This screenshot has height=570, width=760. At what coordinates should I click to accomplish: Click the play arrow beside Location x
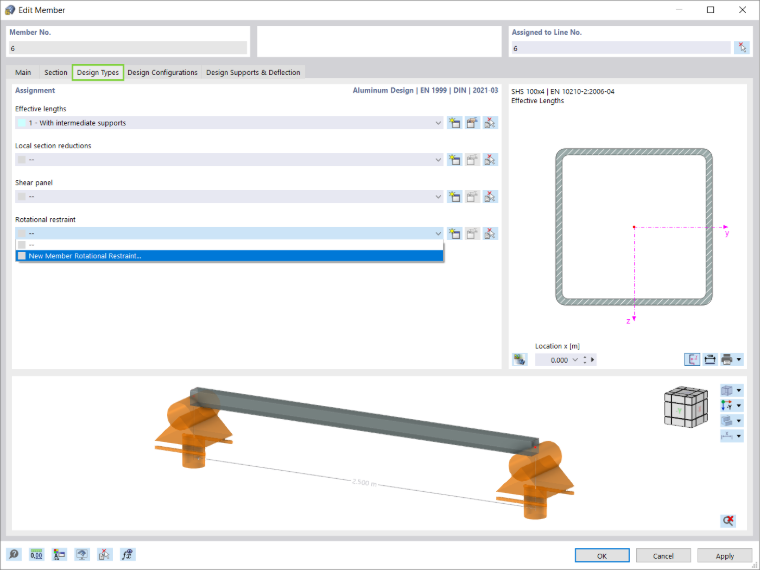point(592,360)
